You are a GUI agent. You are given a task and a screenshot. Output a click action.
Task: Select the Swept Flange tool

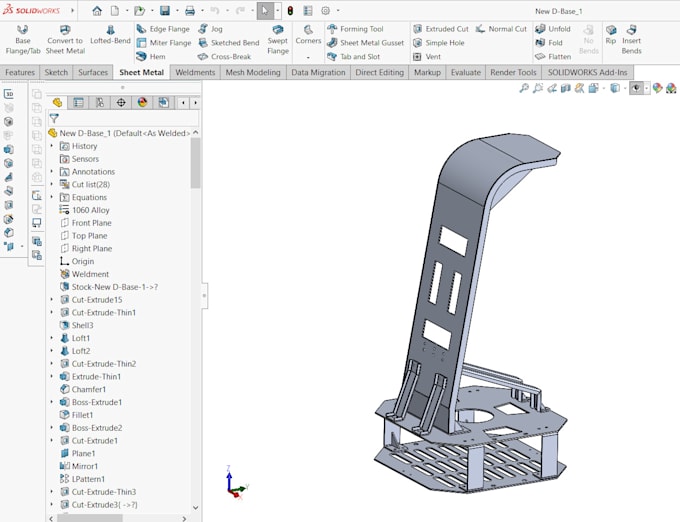278,39
